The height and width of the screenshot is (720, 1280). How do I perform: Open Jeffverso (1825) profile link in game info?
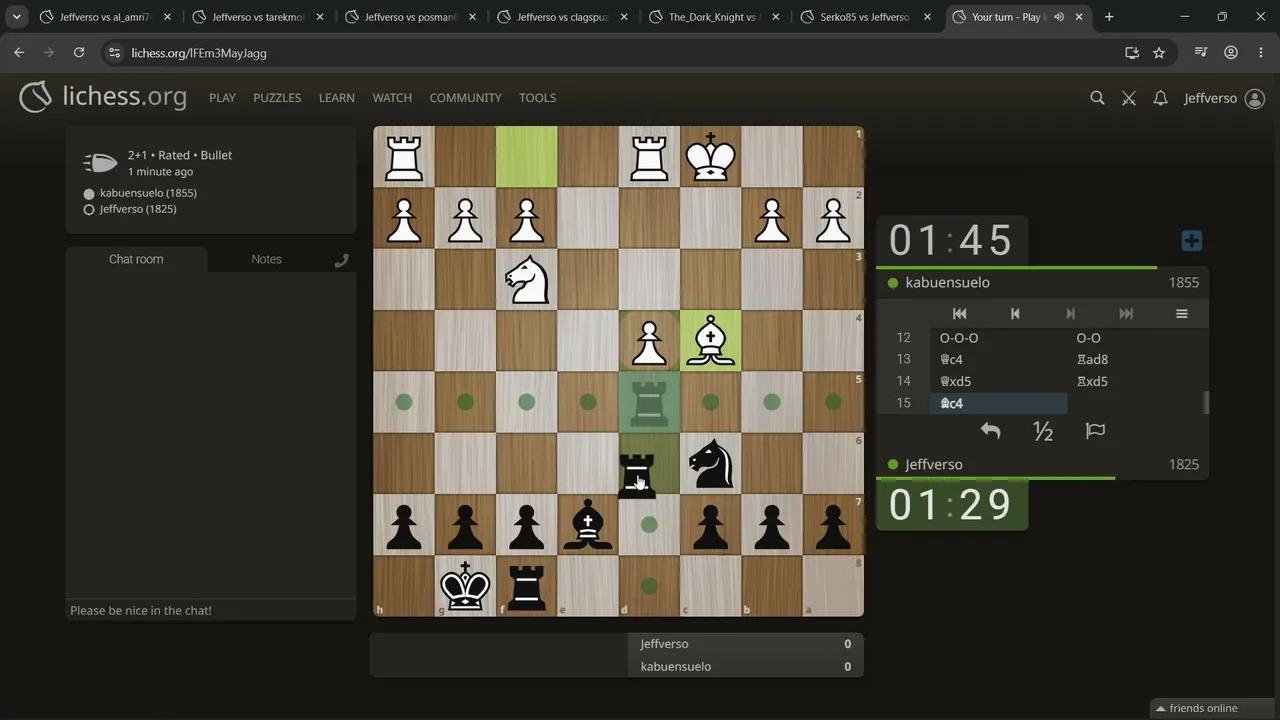pos(138,209)
